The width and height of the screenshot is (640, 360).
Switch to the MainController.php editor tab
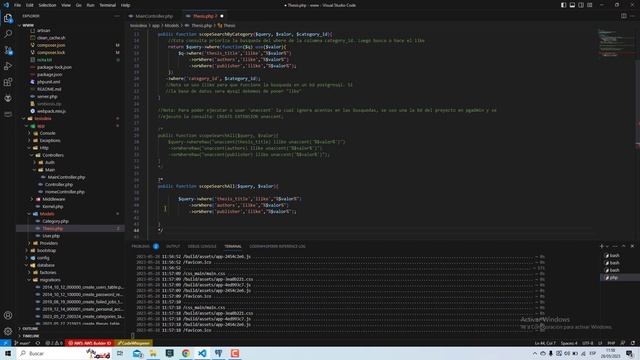[154, 16]
